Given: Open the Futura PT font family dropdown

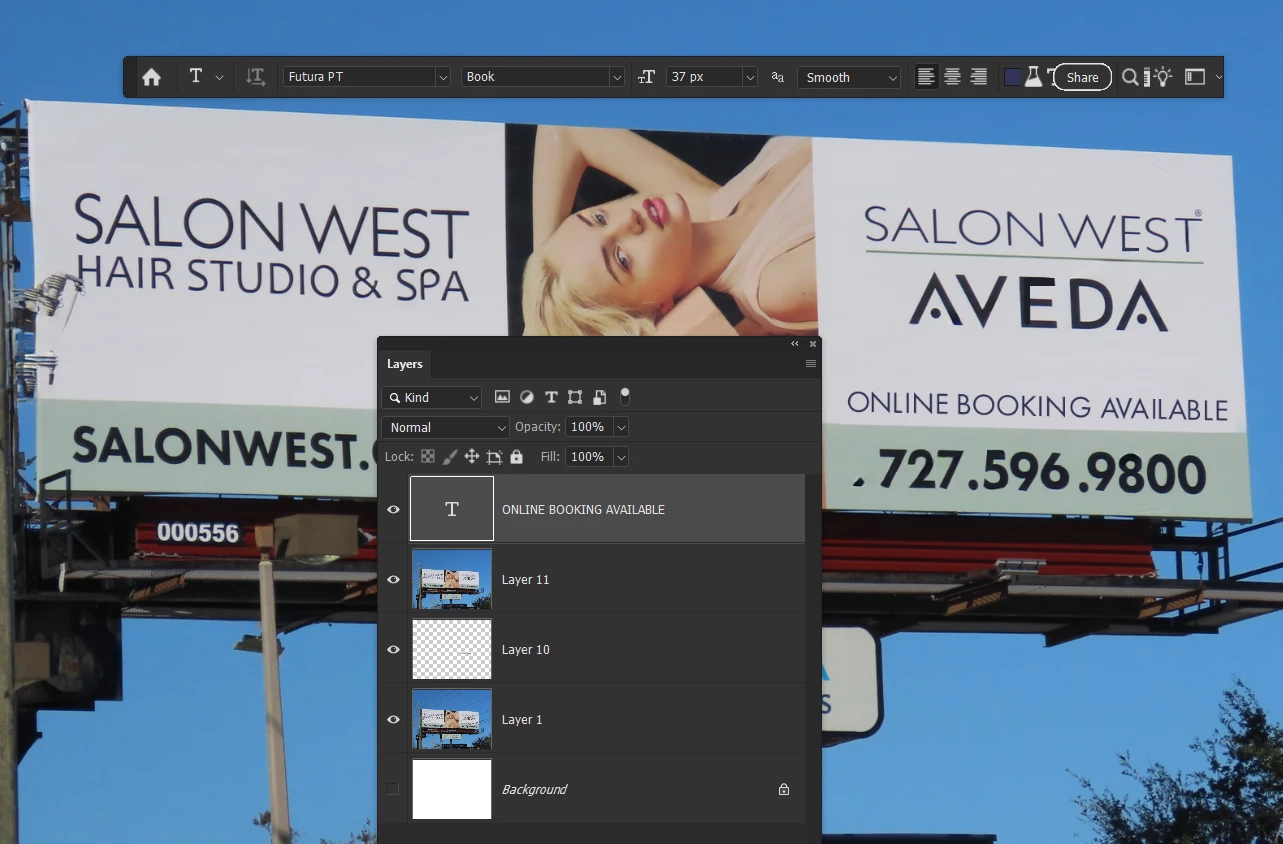Looking at the screenshot, I should pyautogui.click(x=367, y=77).
